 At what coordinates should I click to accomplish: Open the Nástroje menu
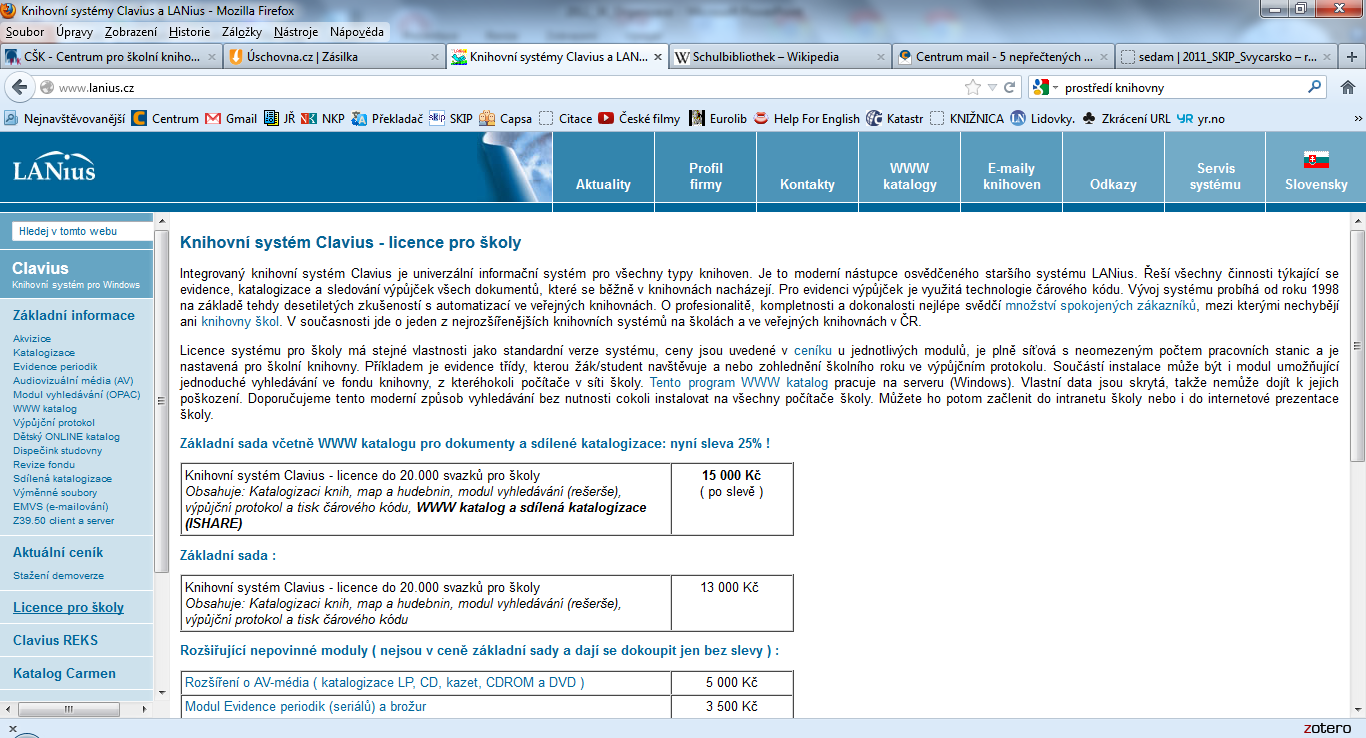[296, 32]
